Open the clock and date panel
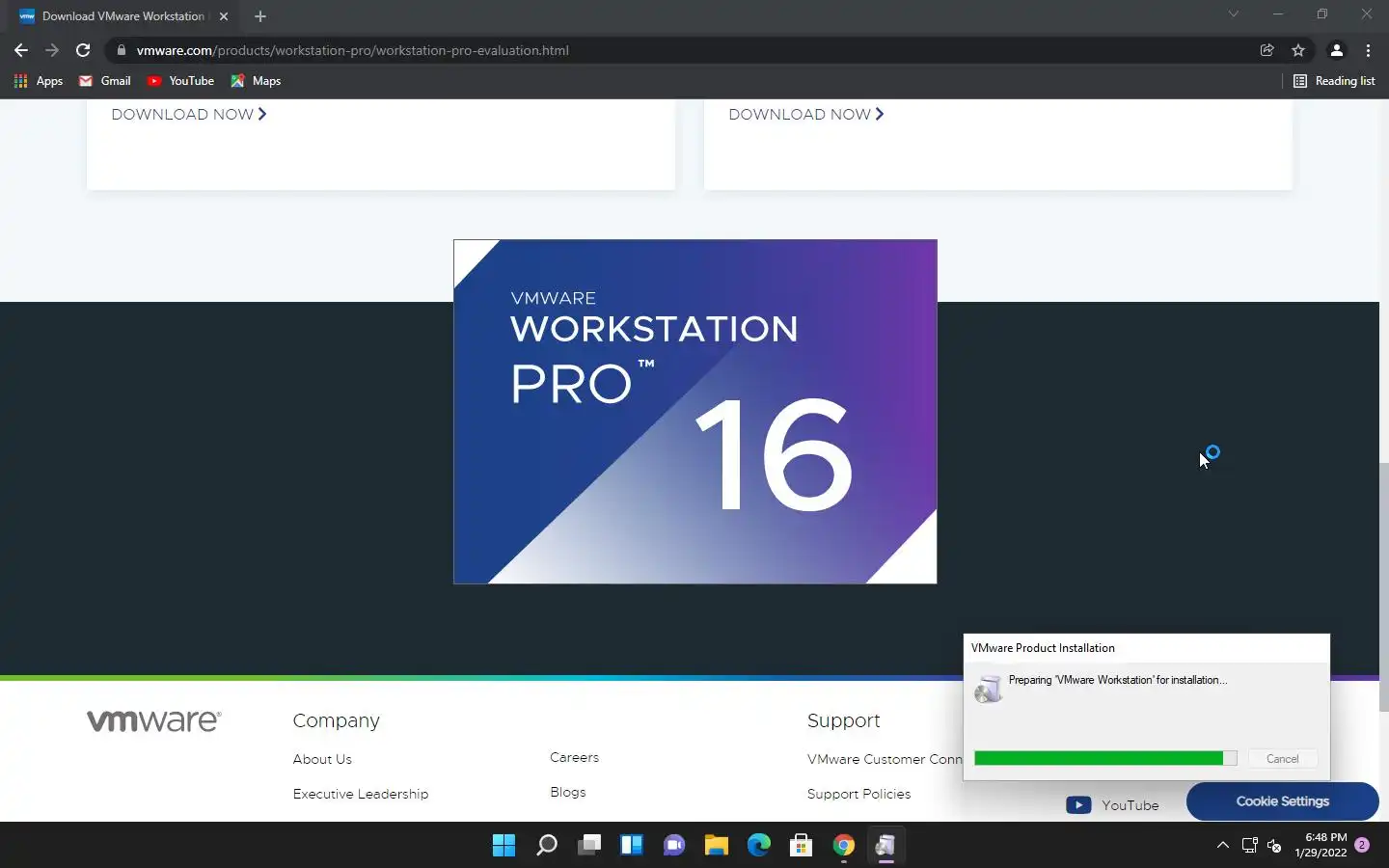Viewport: 1389px width, 868px height. pyautogui.click(x=1321, y=845)
